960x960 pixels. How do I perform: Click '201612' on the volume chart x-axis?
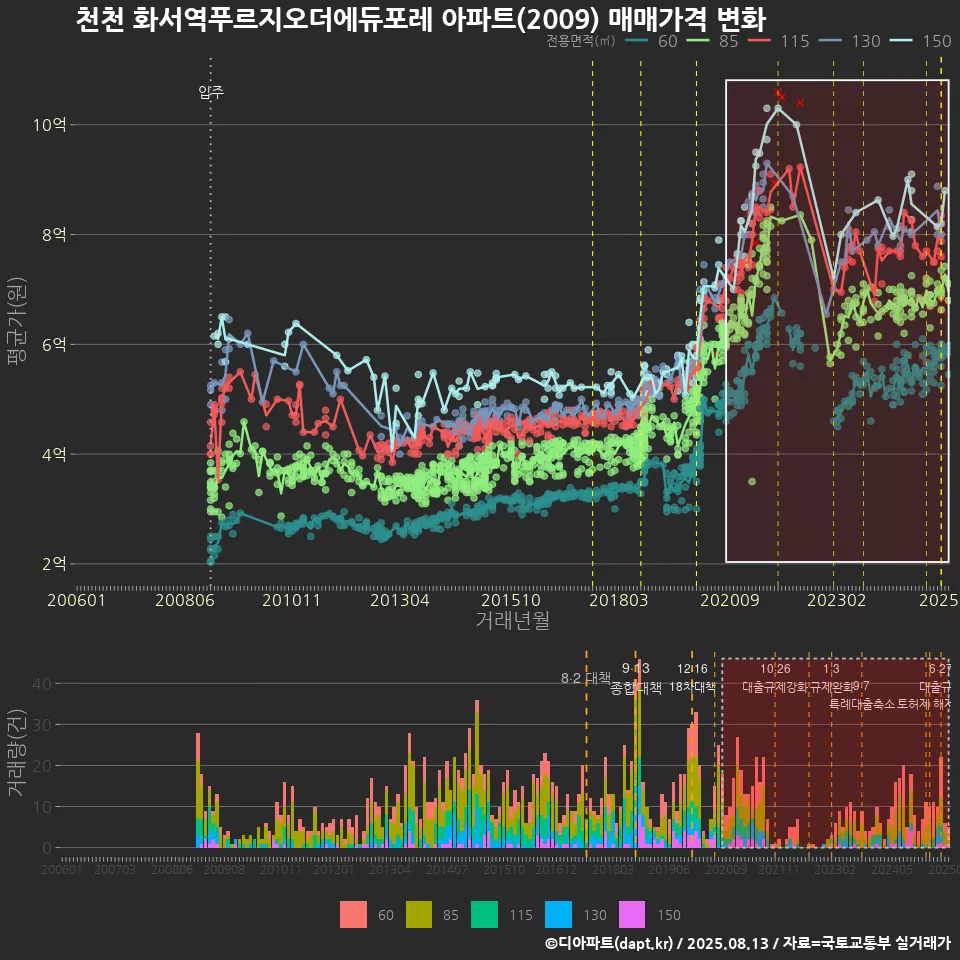pyautogui.click(x=556, y=869)
